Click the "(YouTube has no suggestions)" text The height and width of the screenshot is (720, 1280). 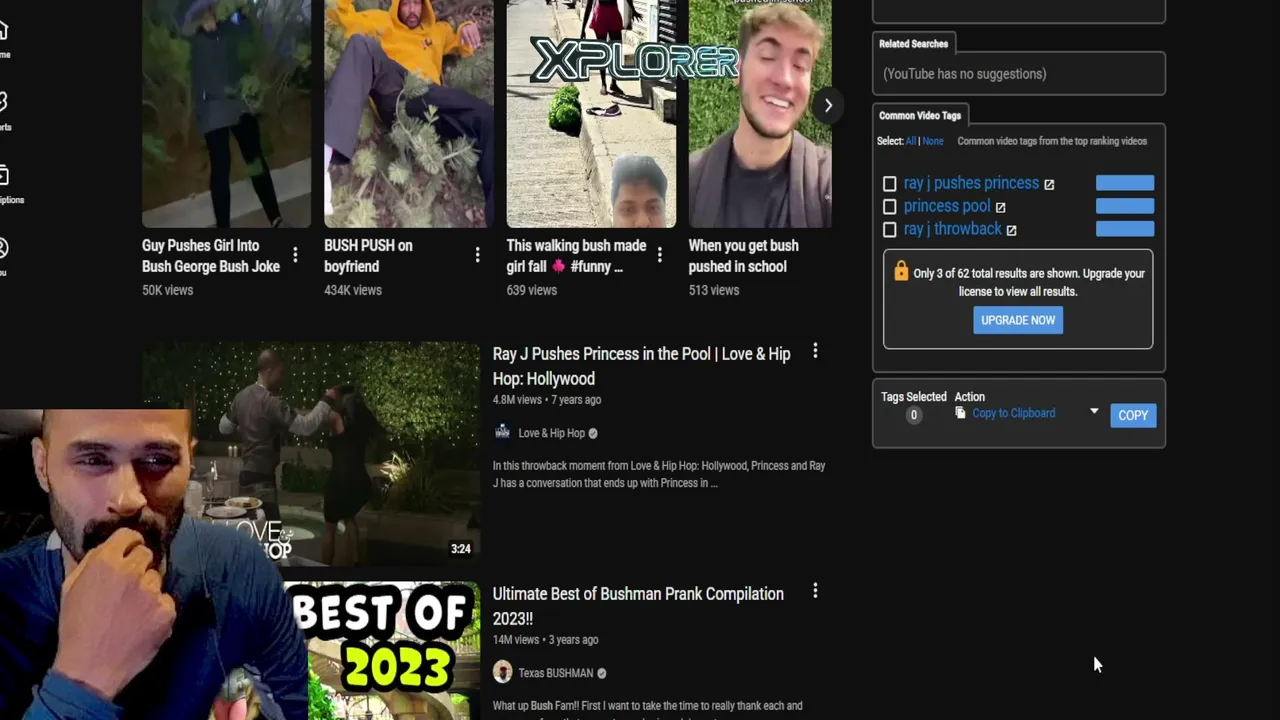pos(964,74)
